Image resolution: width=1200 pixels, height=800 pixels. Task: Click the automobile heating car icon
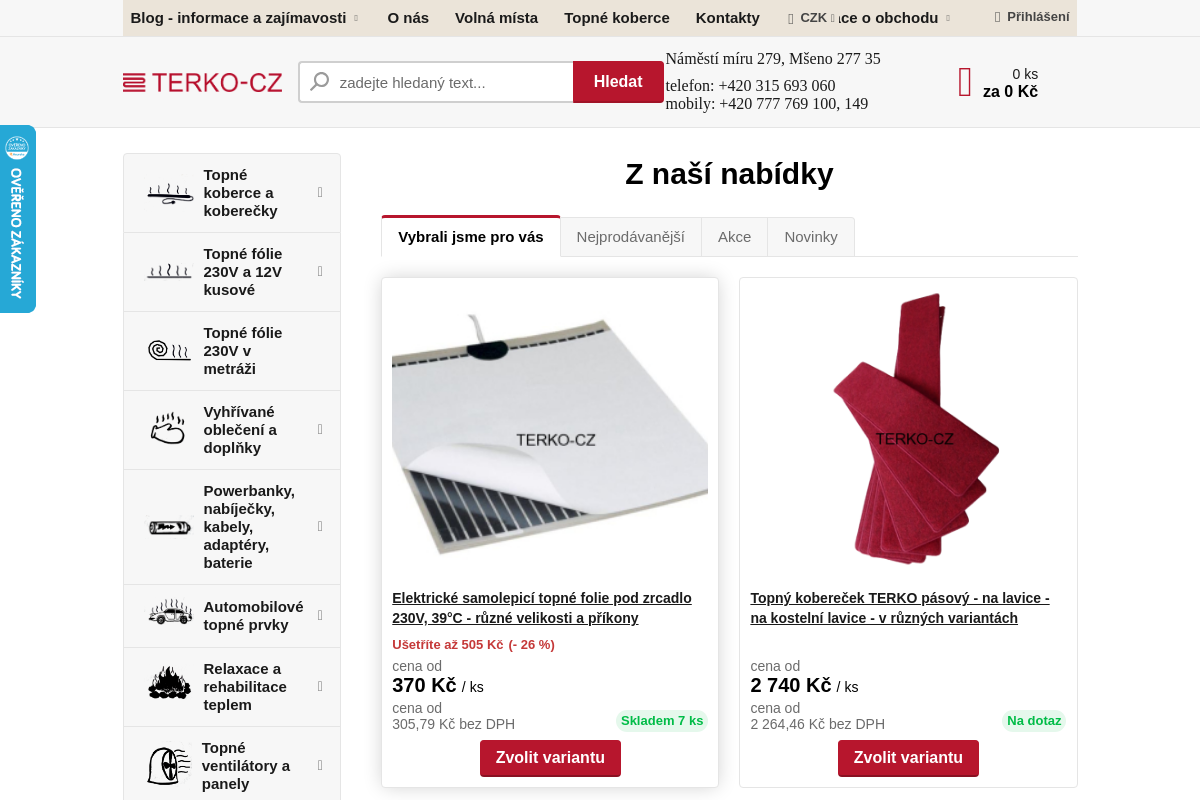point(169,612)
